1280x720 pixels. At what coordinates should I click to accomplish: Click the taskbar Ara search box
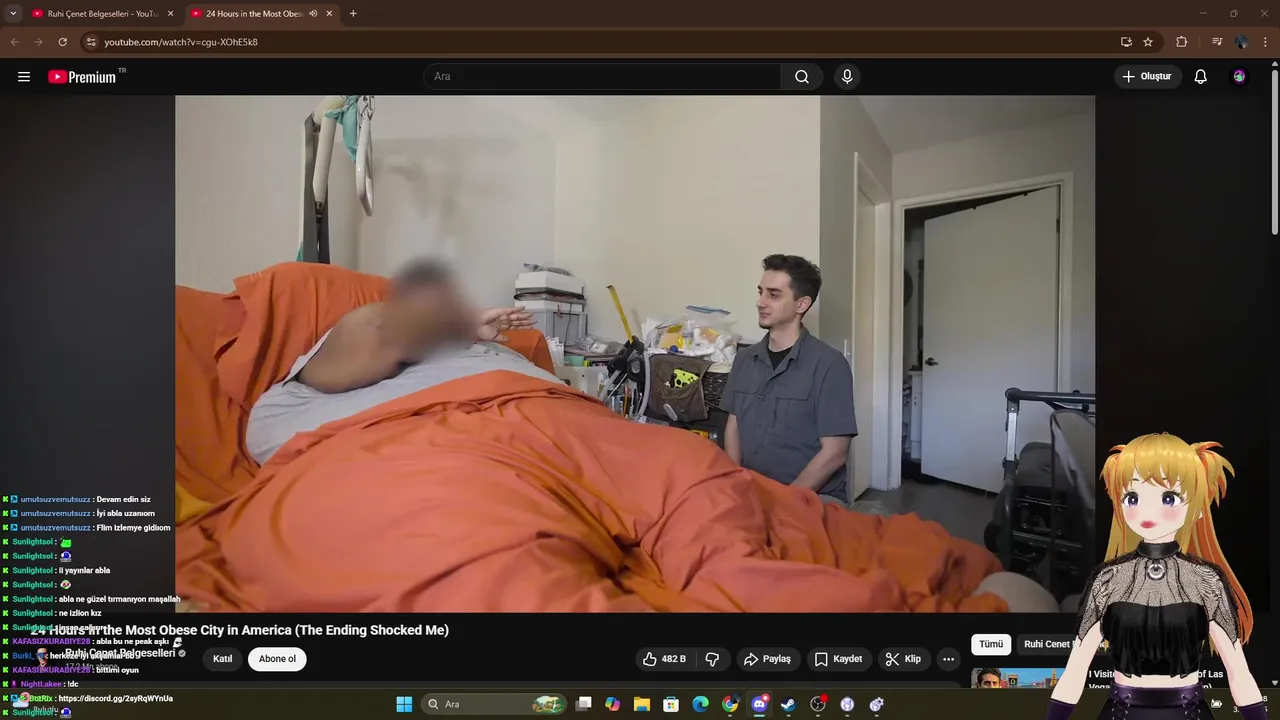(494, 704)
